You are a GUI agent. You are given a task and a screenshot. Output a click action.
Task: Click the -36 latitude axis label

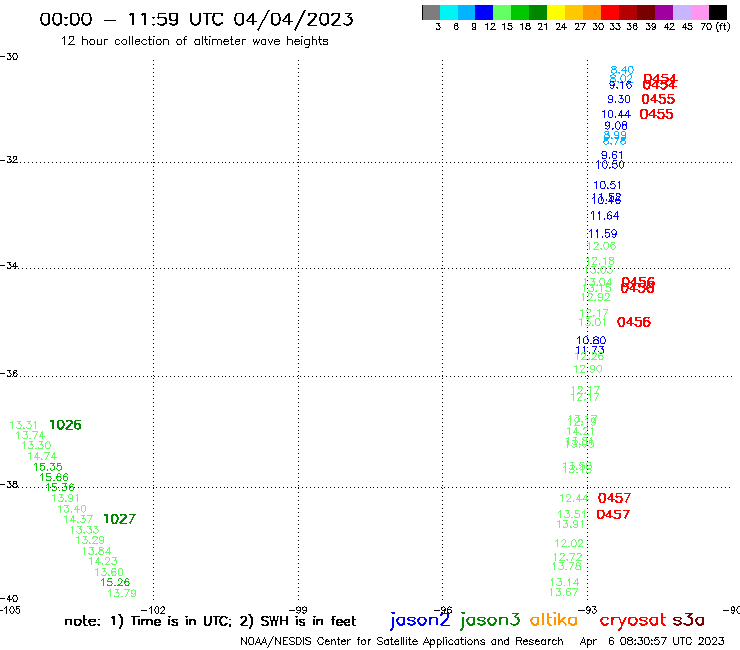[9, 373]
